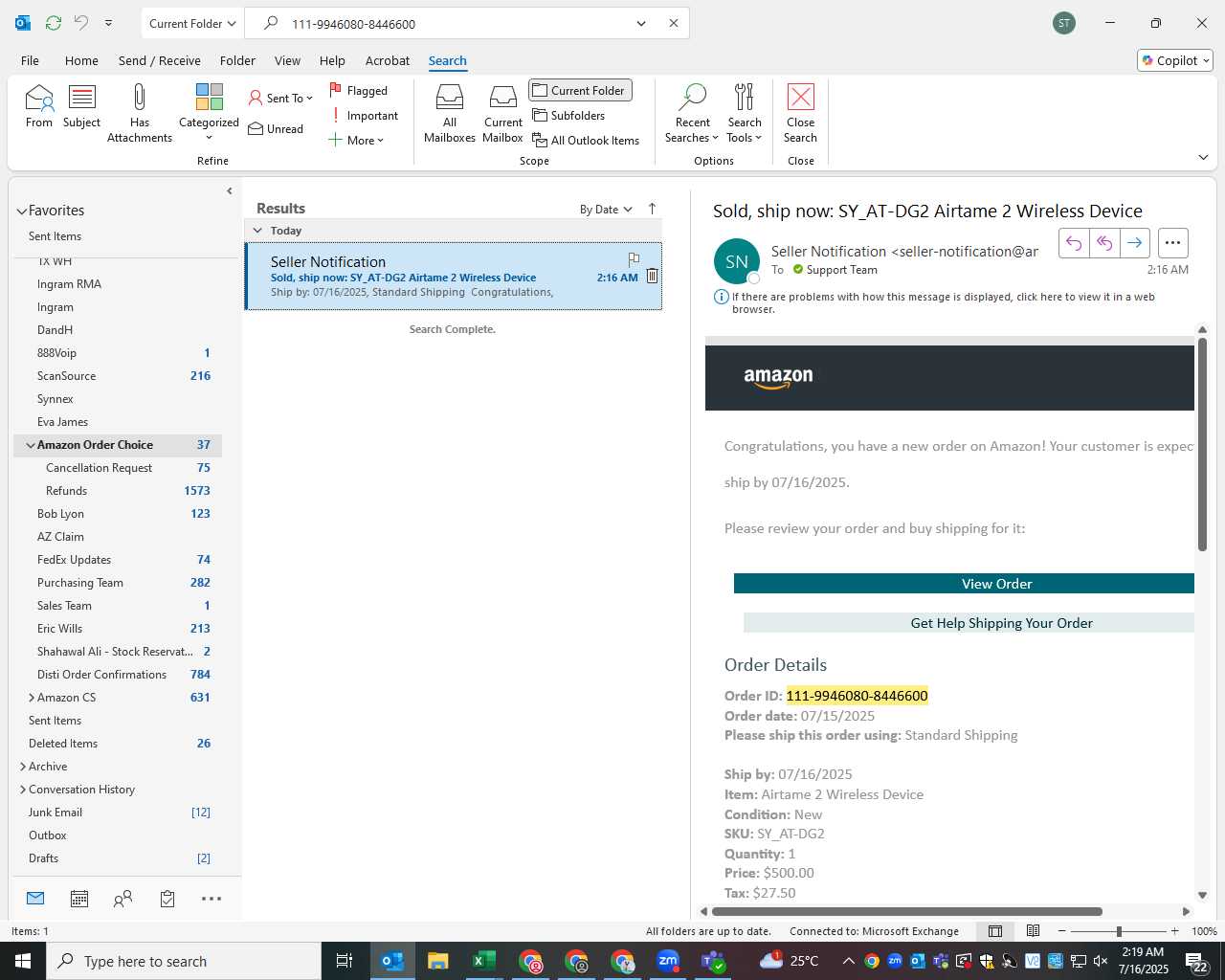Switch to the Folder tab
Image resolution: width=1225 pixels, height=980 pixels.
pyautogui.click(x=237, y=60)
